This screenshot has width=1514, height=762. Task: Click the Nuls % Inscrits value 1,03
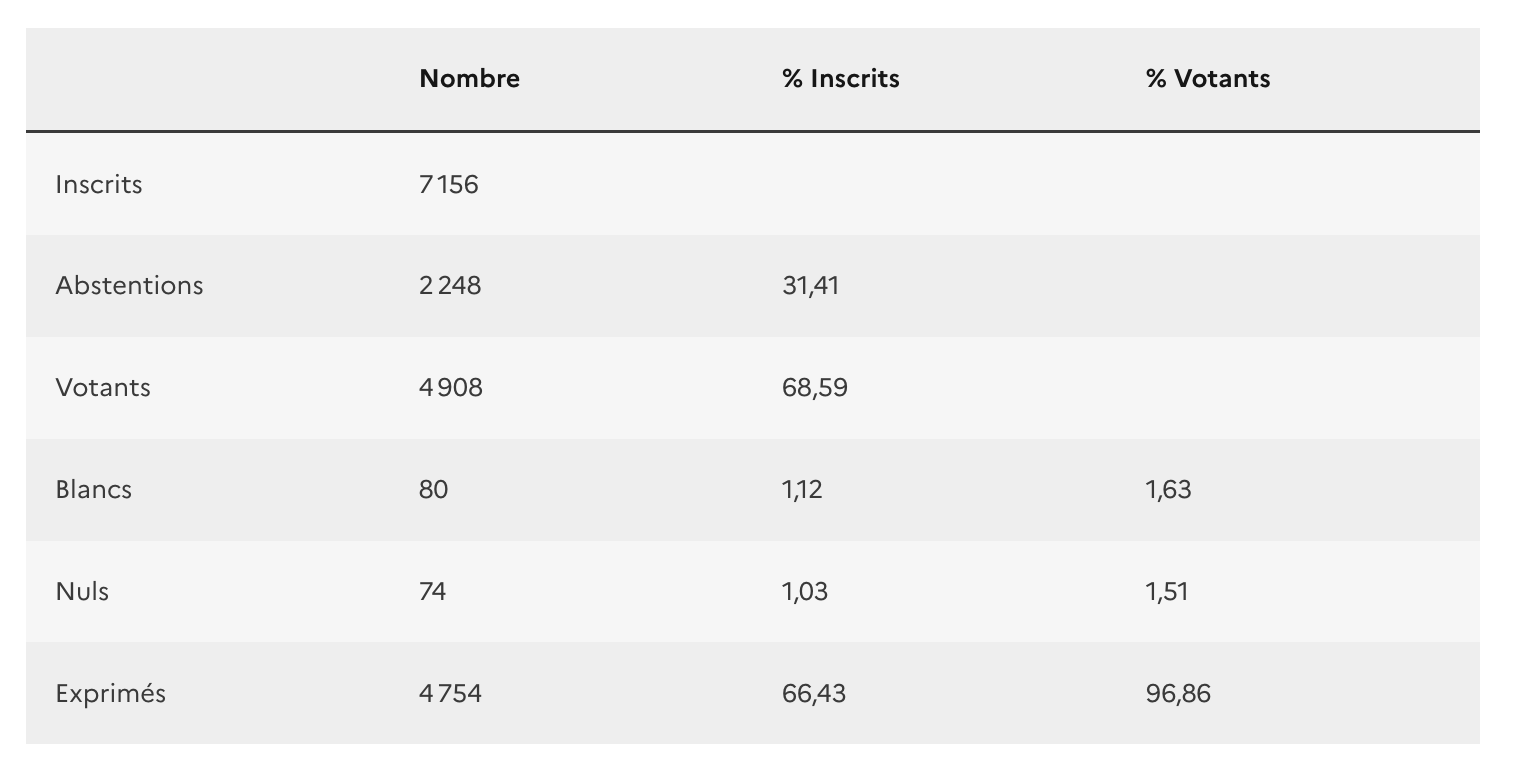click(804, 592)
